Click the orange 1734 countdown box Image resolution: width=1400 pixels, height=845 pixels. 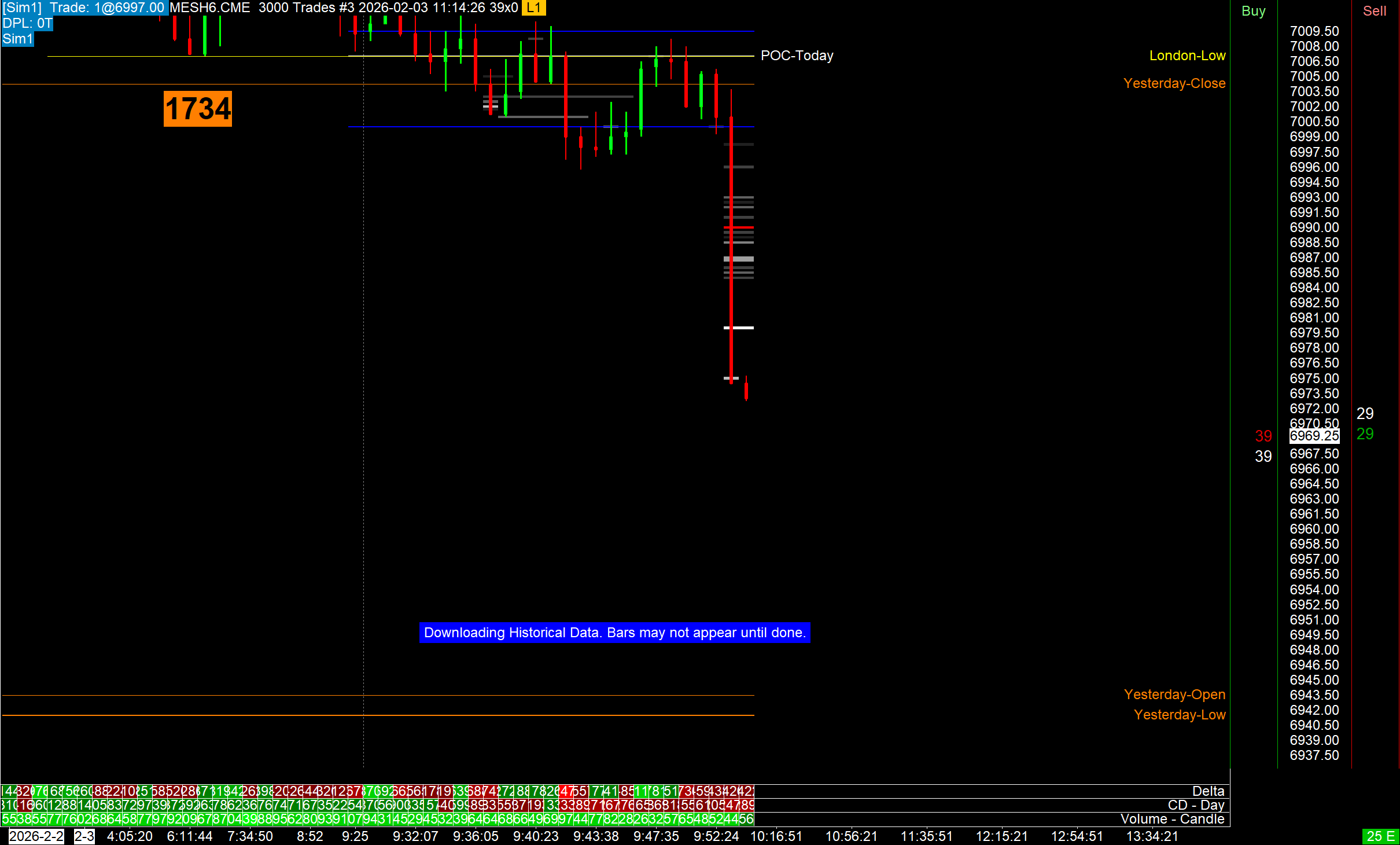pos(198,109)
